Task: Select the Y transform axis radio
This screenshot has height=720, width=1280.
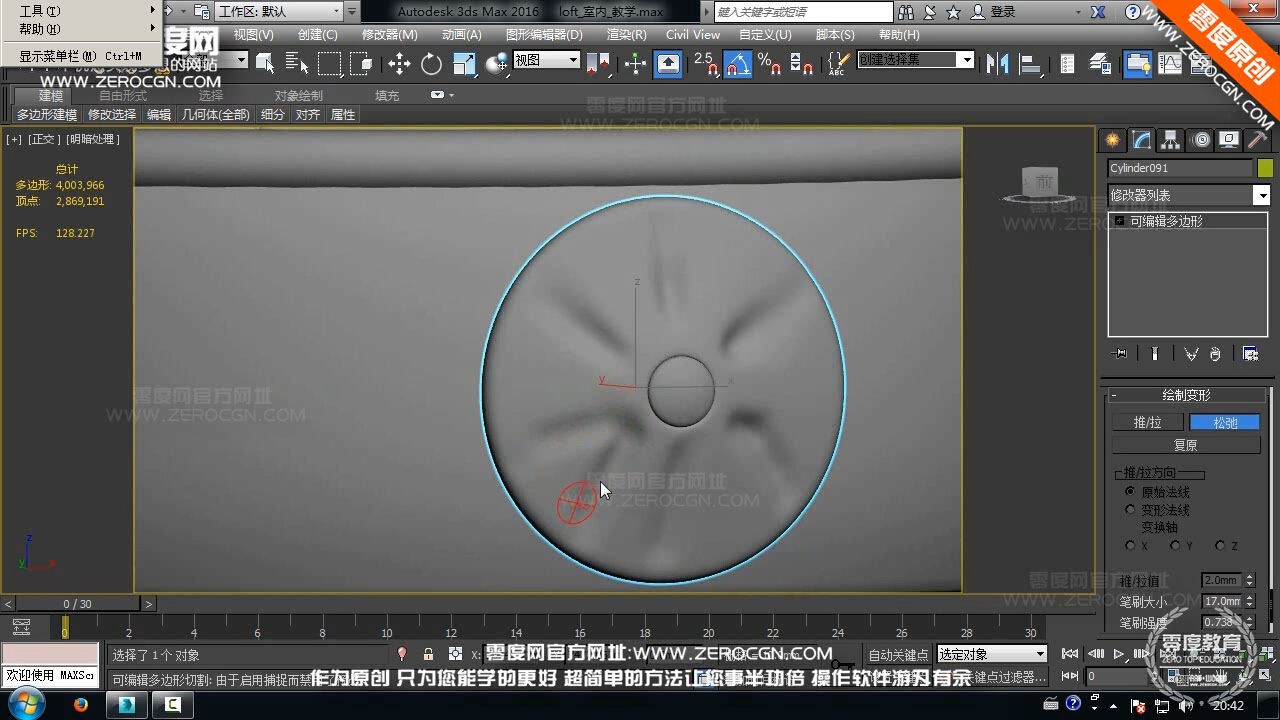Action: point(1175,546)
